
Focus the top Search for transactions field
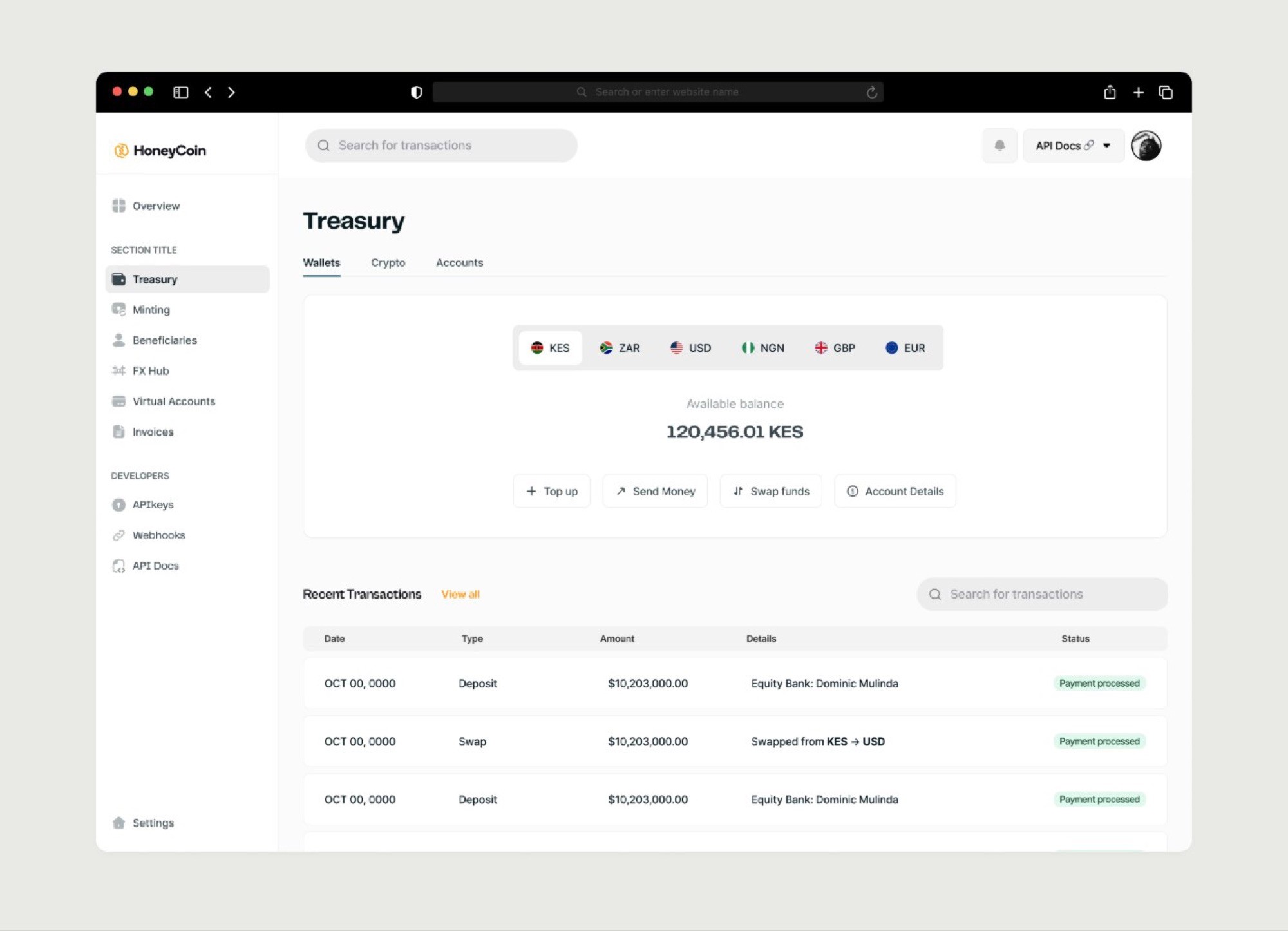[441, 146]
